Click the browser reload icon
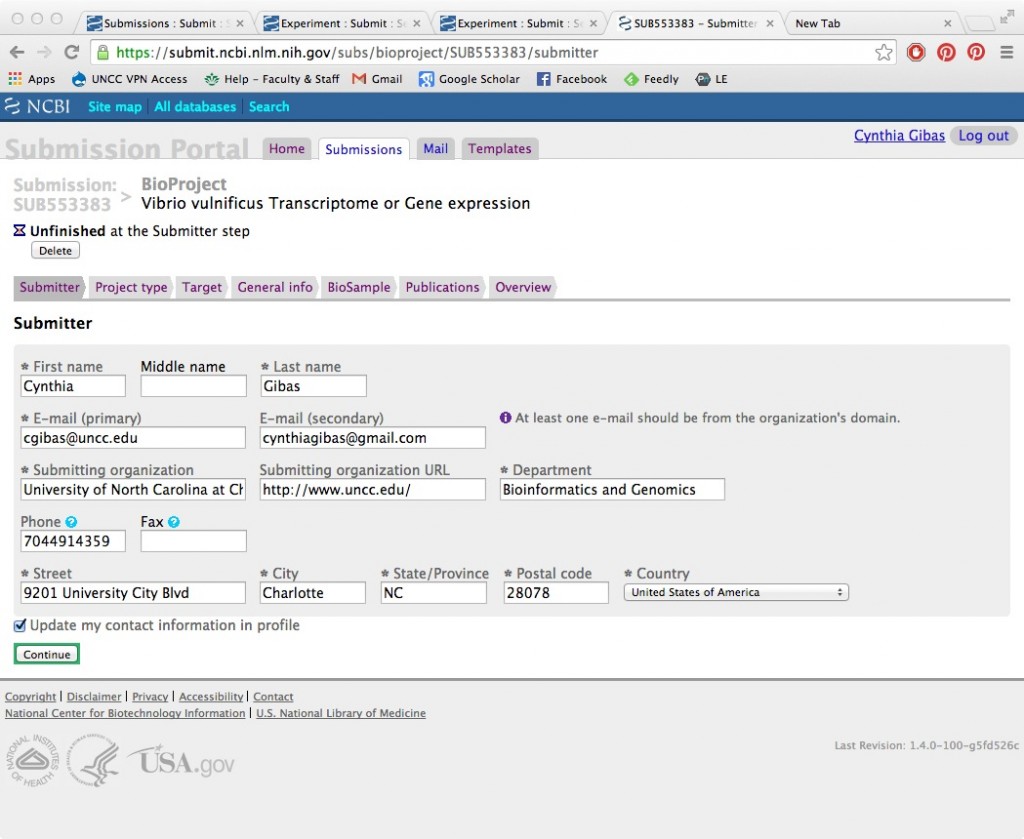The width and height of the screenshot is (1024, 839). [x=71, y=53]
